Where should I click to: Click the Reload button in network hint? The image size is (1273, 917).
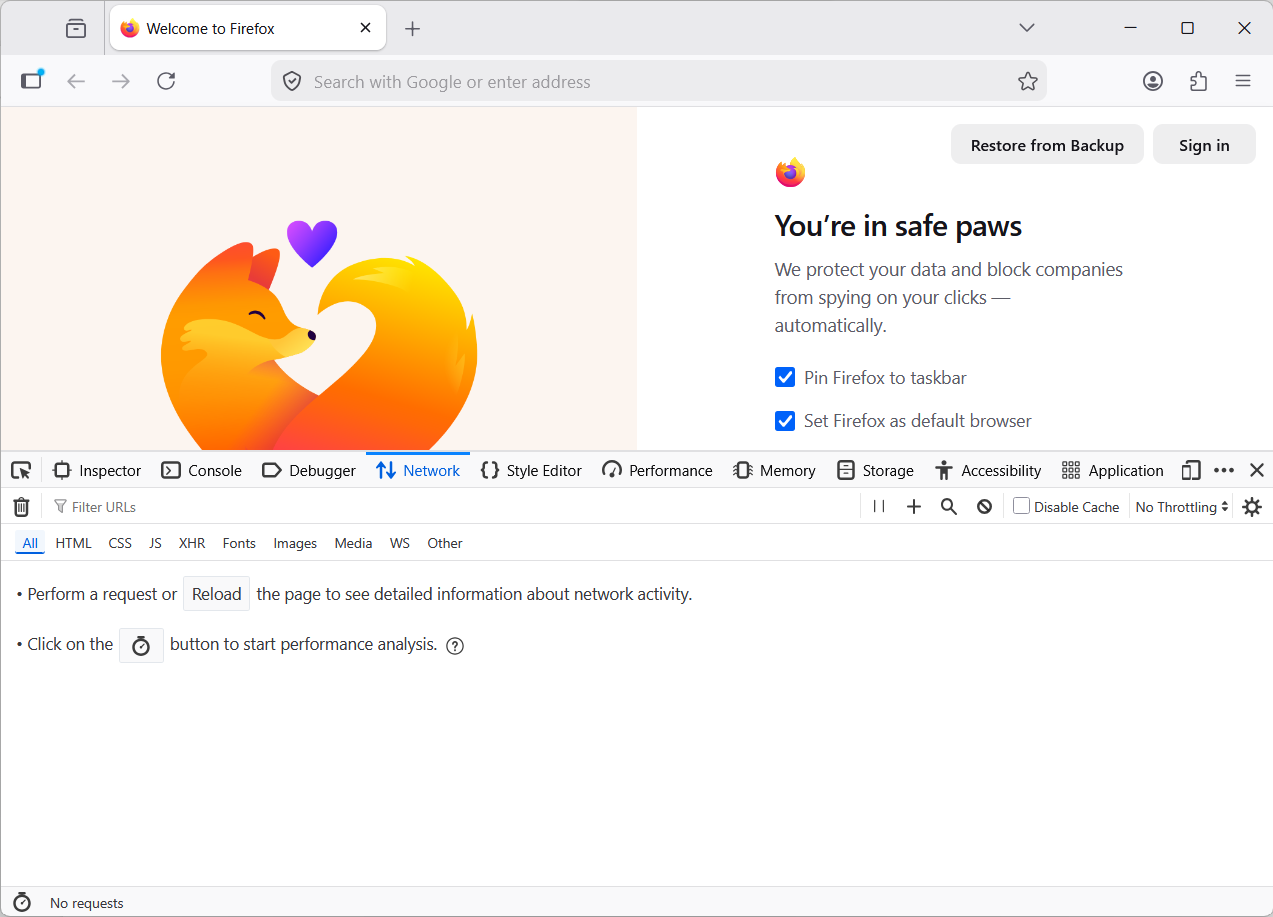(x=216, y=594)
